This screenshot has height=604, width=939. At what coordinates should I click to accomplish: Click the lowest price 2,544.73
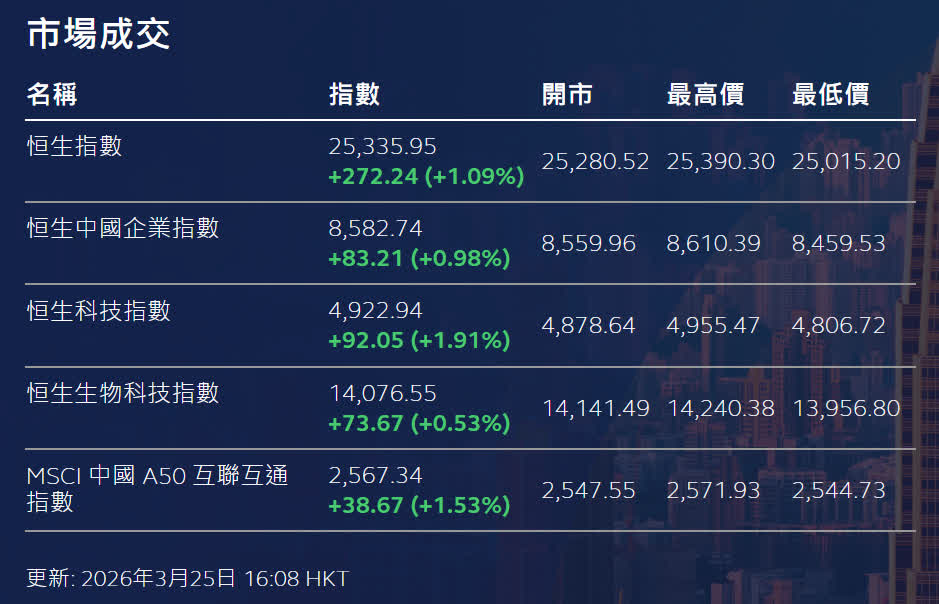(x=839, y=491)
